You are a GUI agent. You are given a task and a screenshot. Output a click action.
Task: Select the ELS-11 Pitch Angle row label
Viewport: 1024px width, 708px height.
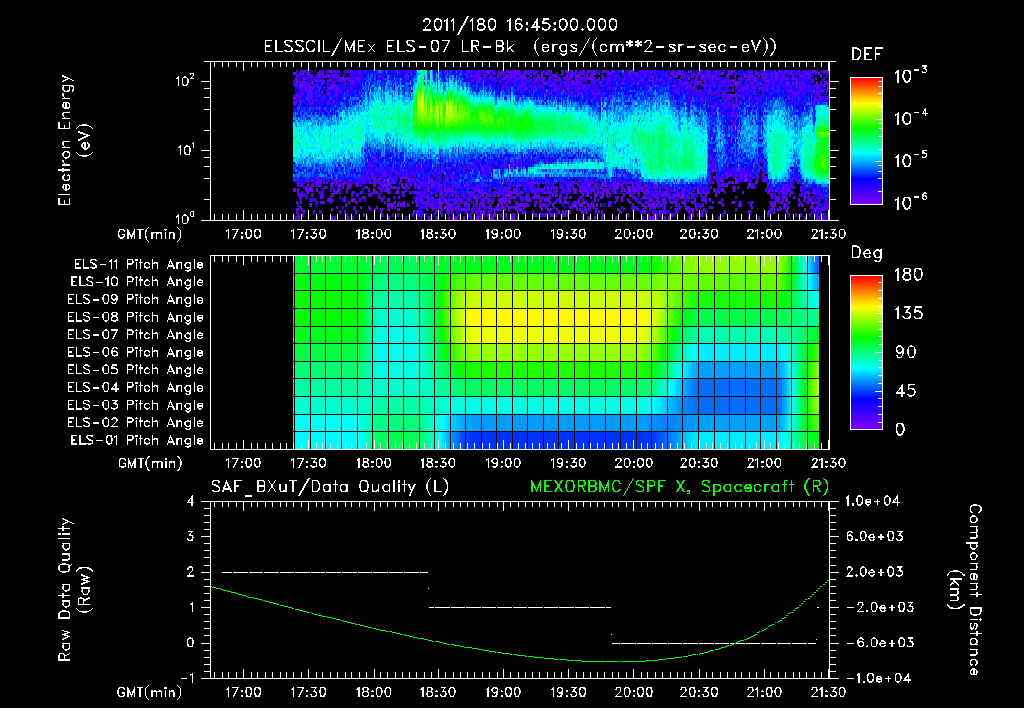tap(138, 264)
